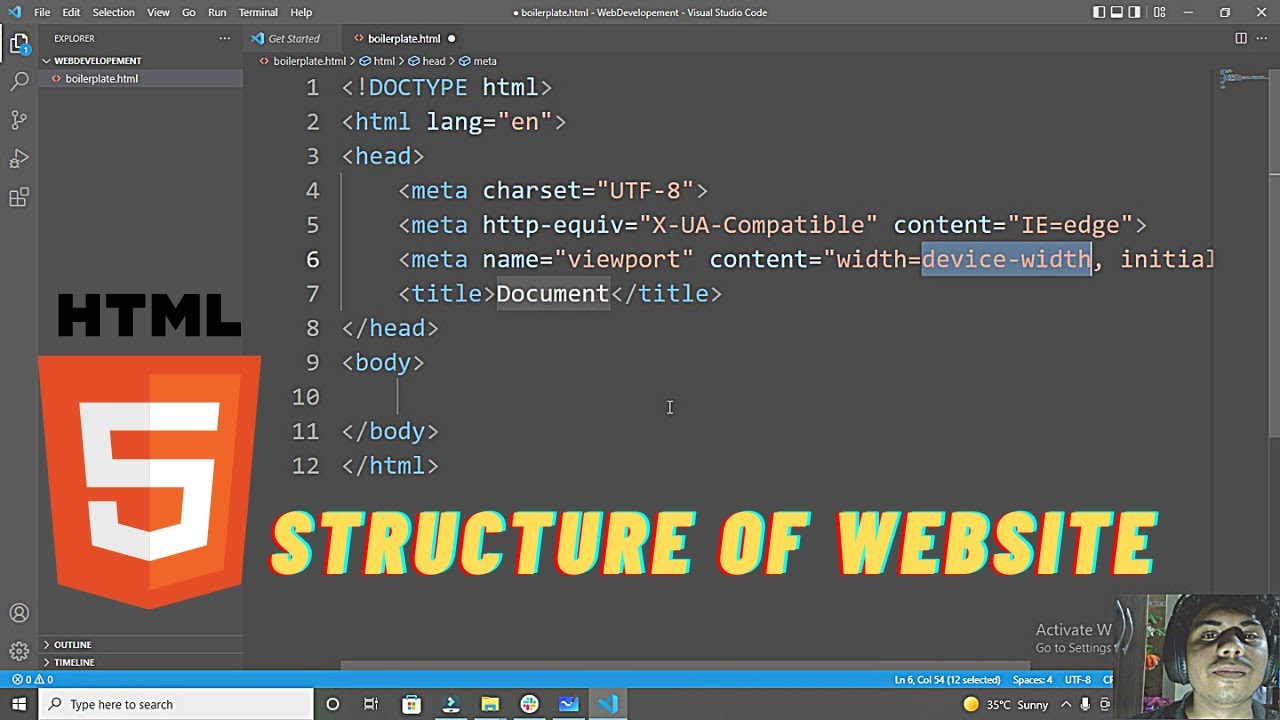Viewport: 1280px width, 720px height.
Task: Open Task View on taskbar
Action: click(371, 704)
